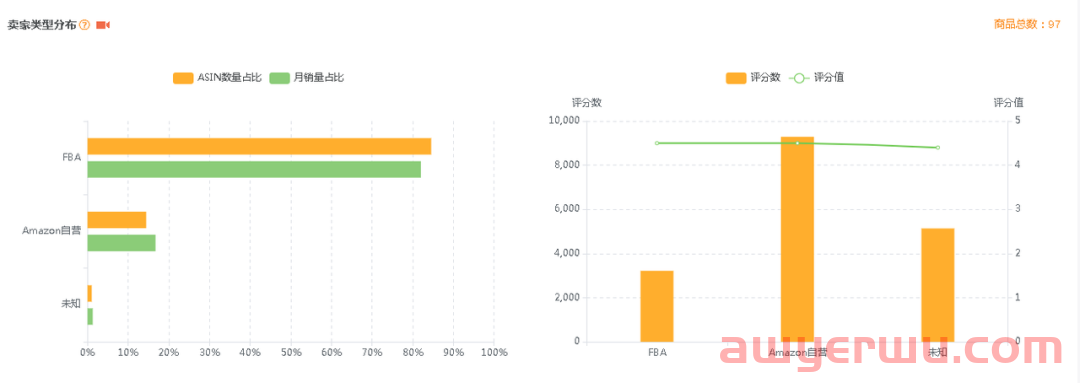Click the 未知 orange ASIN bar

click(90, 293)
